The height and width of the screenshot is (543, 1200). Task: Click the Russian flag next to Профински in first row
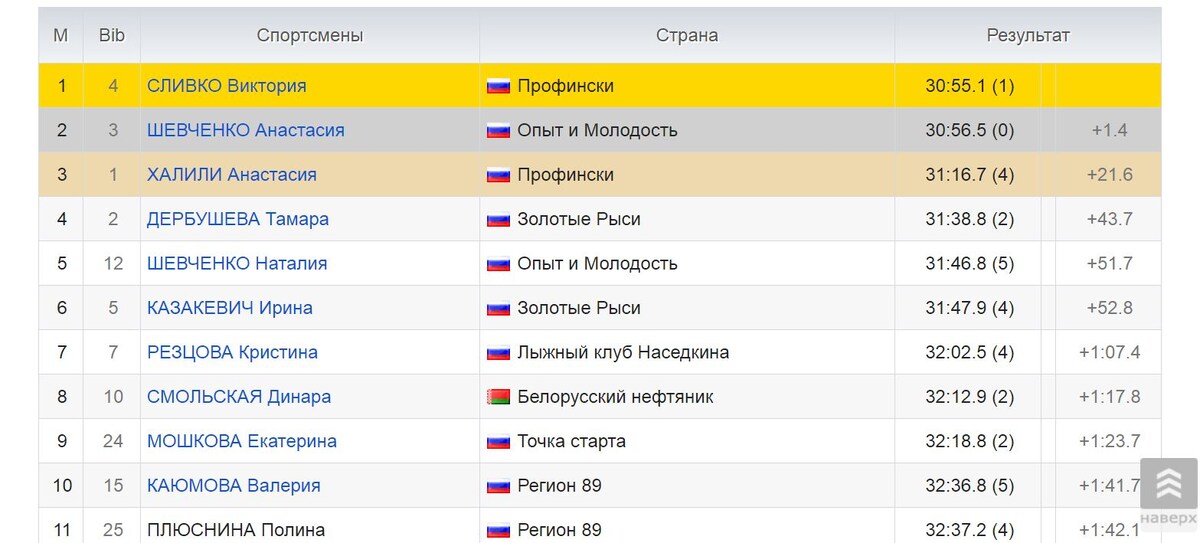point(498,86)
